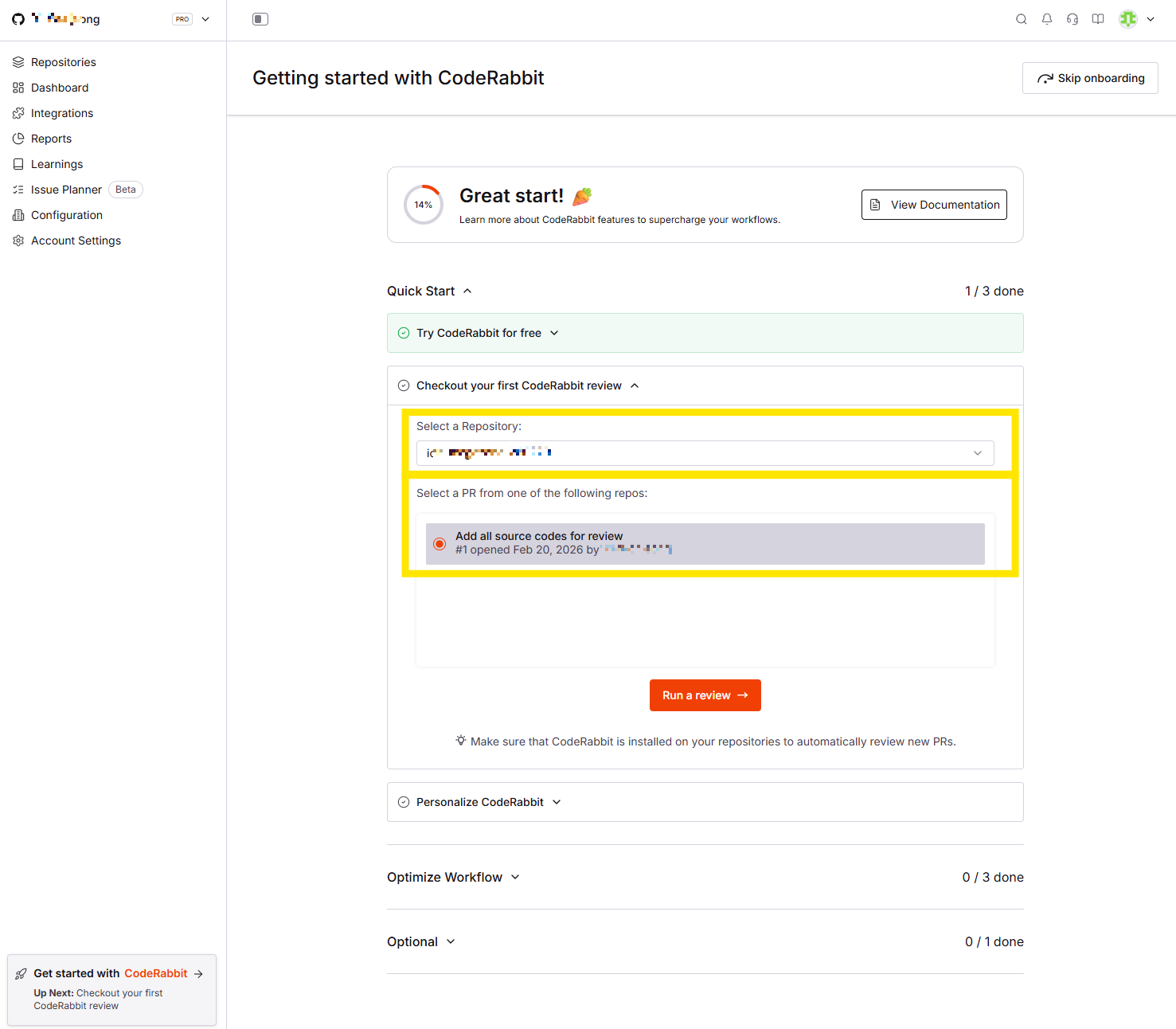The height and width of the screenshot is (1029, 1176).
Task: Click the Dashboard grid icon
Action: click(18, 88)
